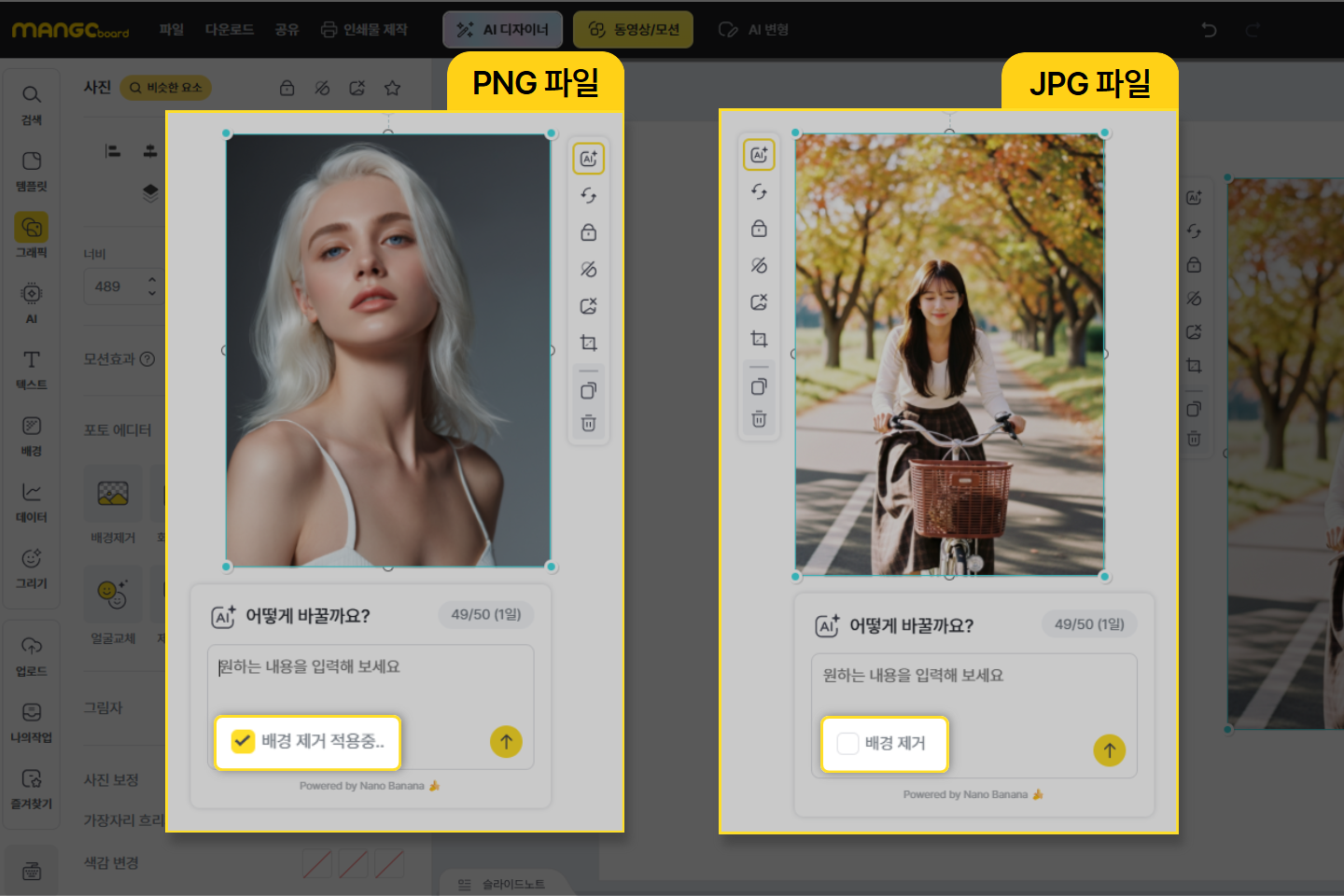Viewport: 1344px width, 896px height.
Task: Click the lock icon beside JPG photo
Action: coord(759,229)
